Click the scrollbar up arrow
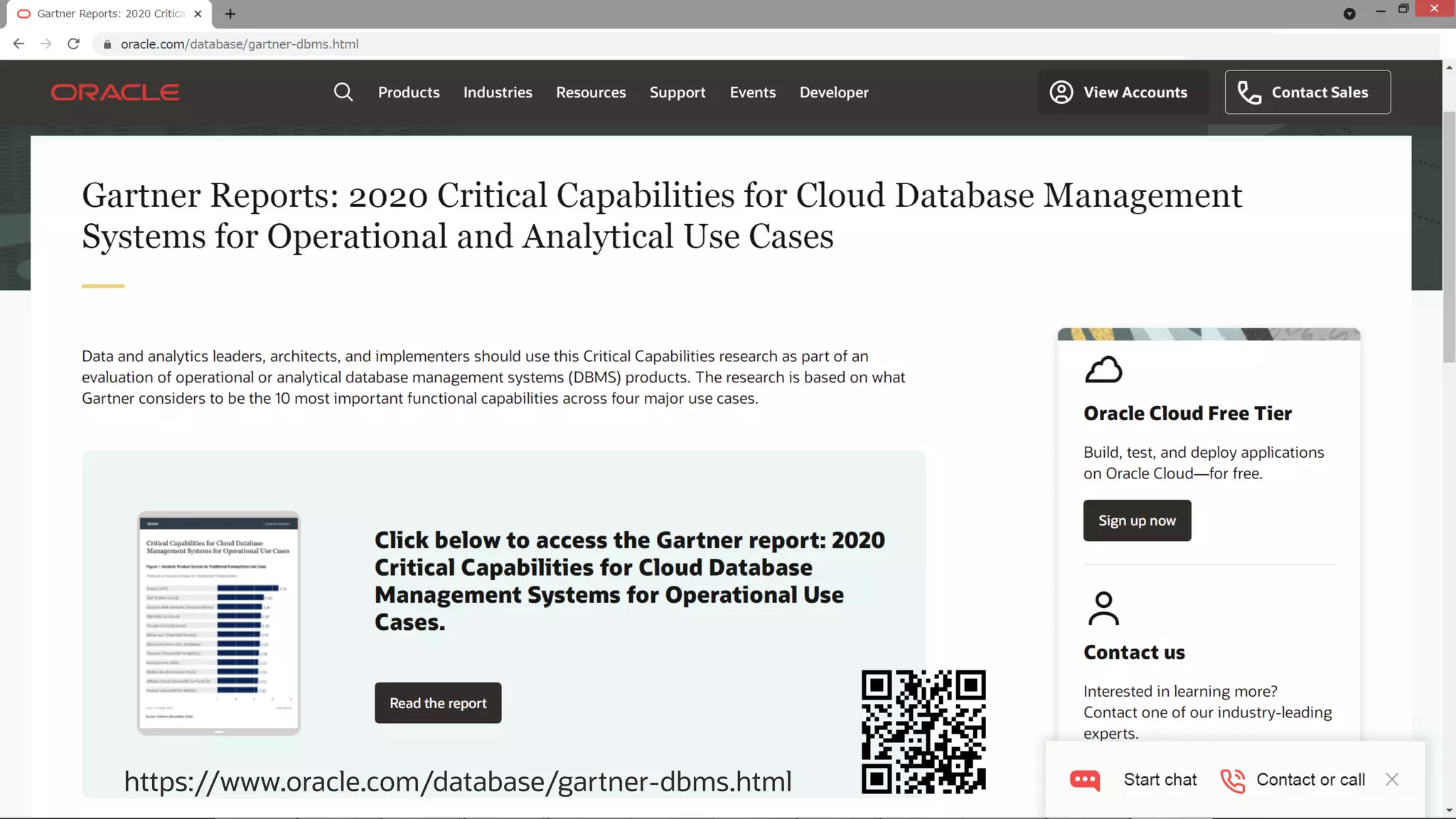This screenshot has width=1456, height=819. pos(1449,68)
